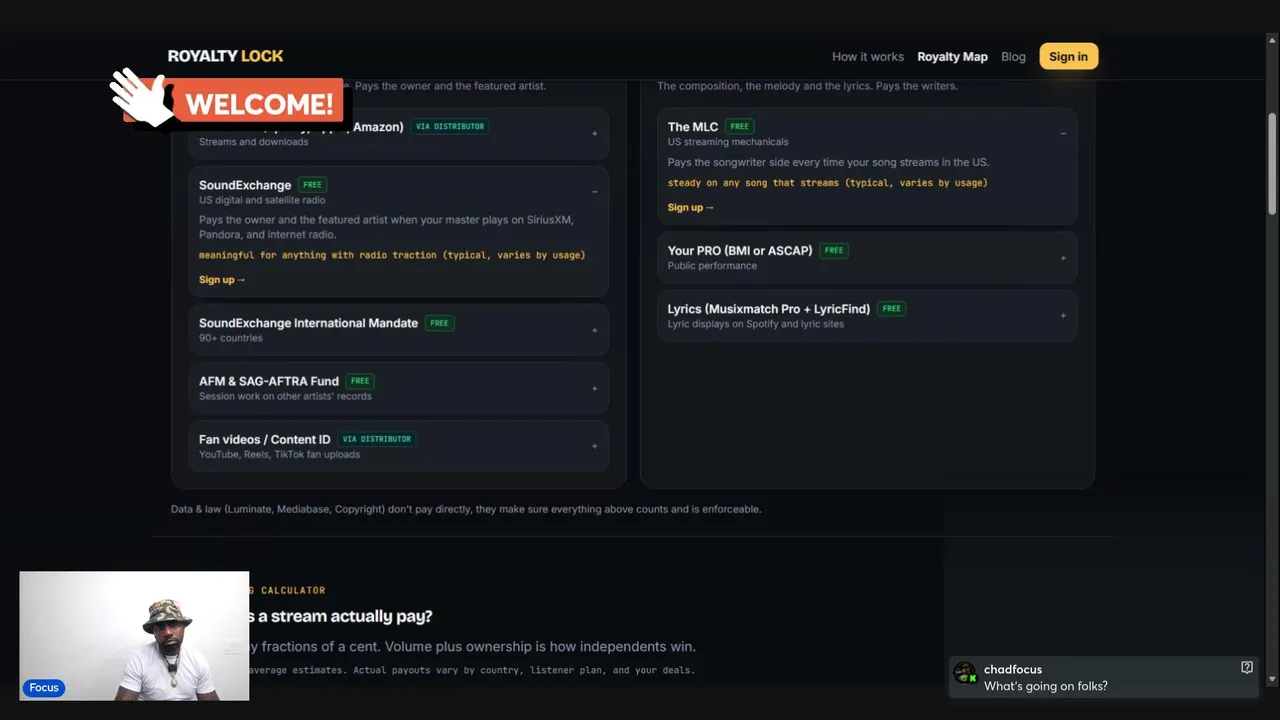Click the Royalty Lock logo
The height and width of the screenshot is (720, 1280).
225,56
